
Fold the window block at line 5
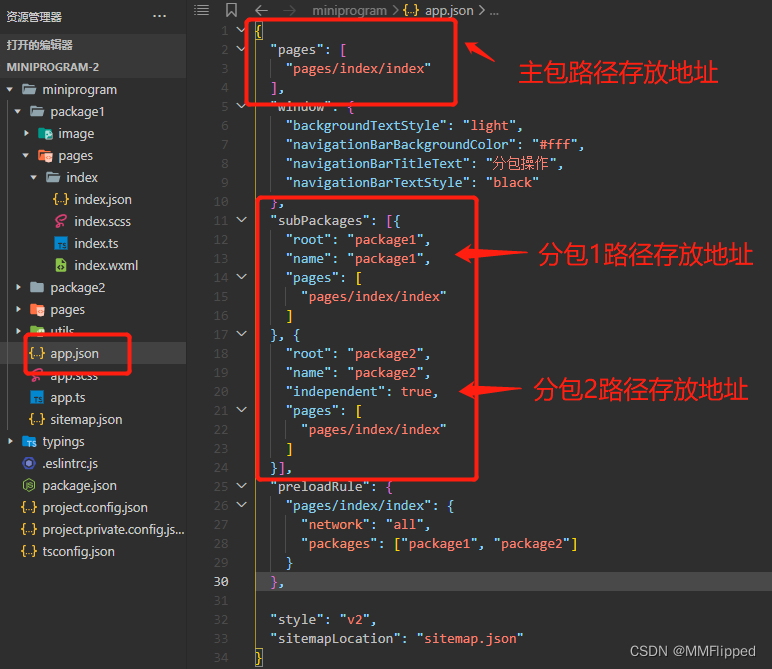coord(241,106)
